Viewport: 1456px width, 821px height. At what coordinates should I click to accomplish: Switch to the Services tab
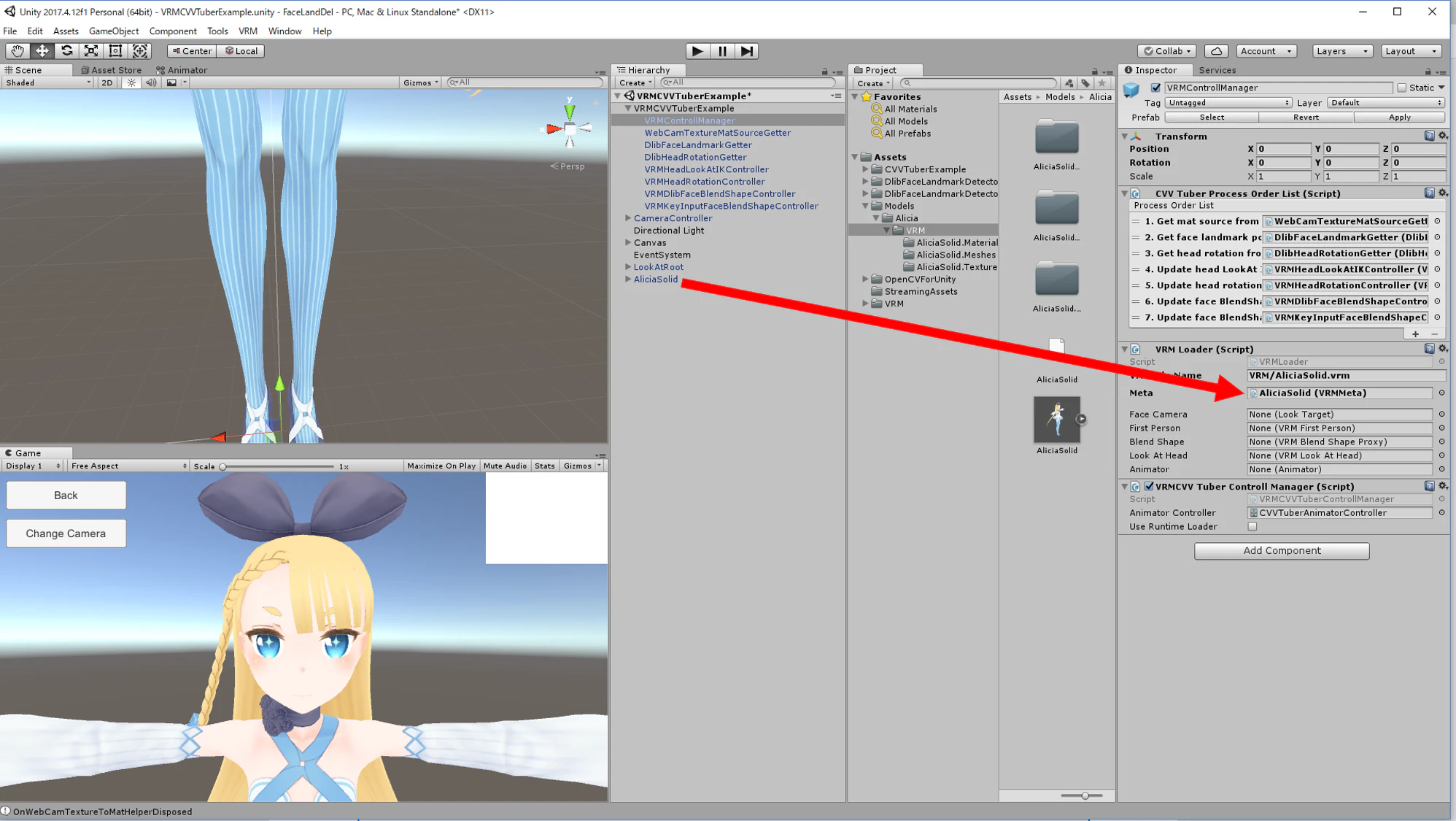click(x=1217, y=70)
